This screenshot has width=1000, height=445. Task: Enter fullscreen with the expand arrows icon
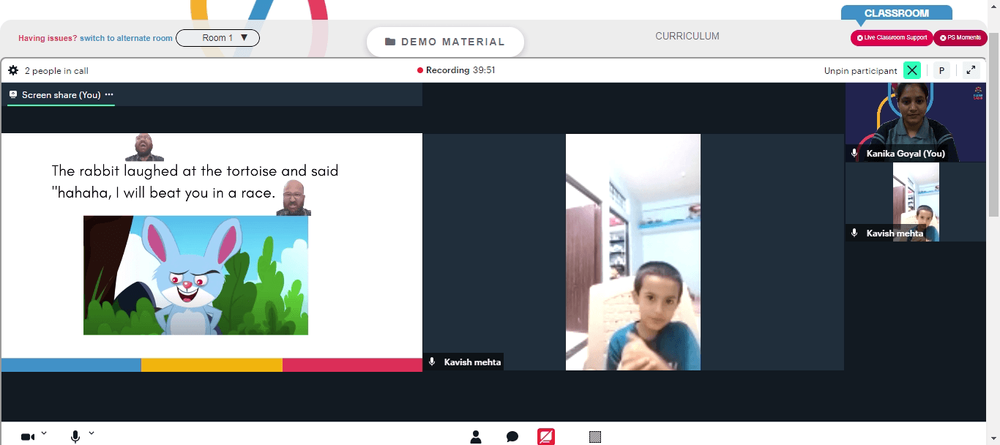pos(971,70)
